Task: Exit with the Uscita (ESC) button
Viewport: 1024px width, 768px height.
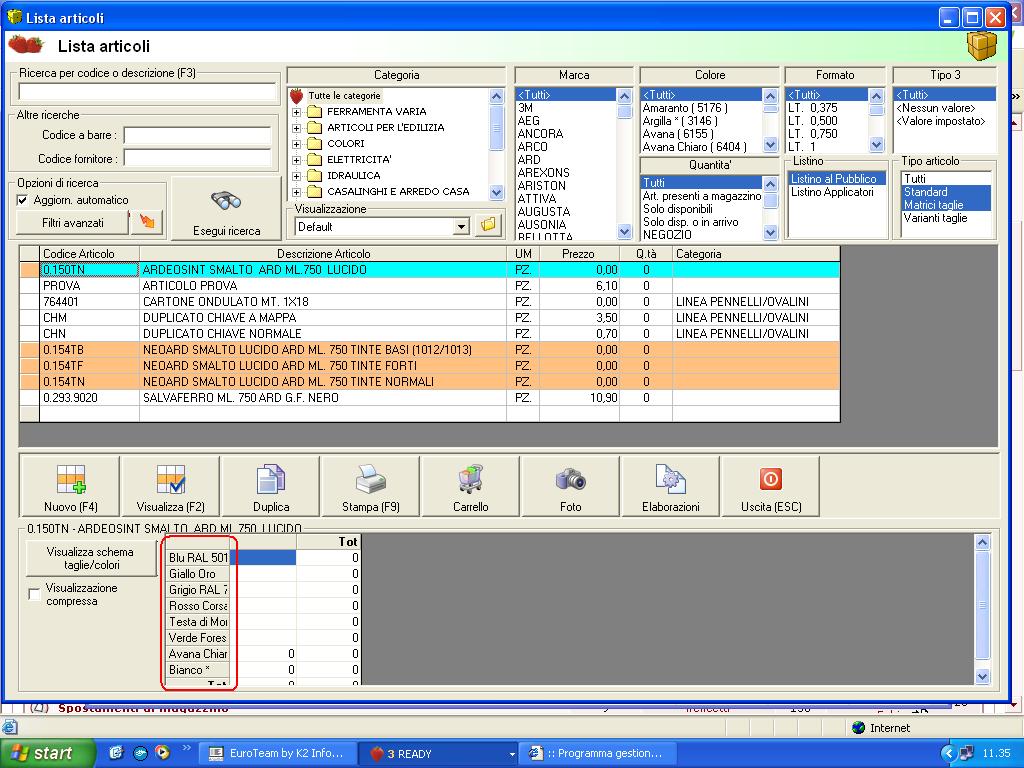Action: [771, 487]
